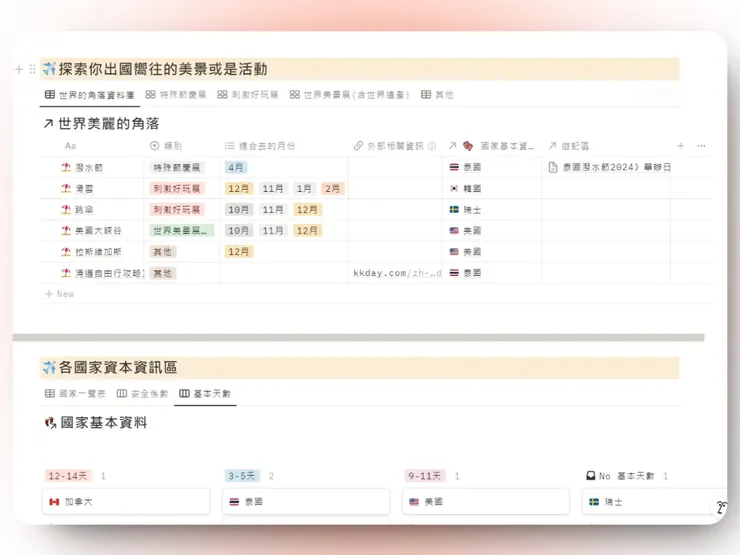Viewport: 740px width, 555px height.
Task: Click the airplane emoji in 各國家資本資訊區 heading
Action: pos(49,367)
